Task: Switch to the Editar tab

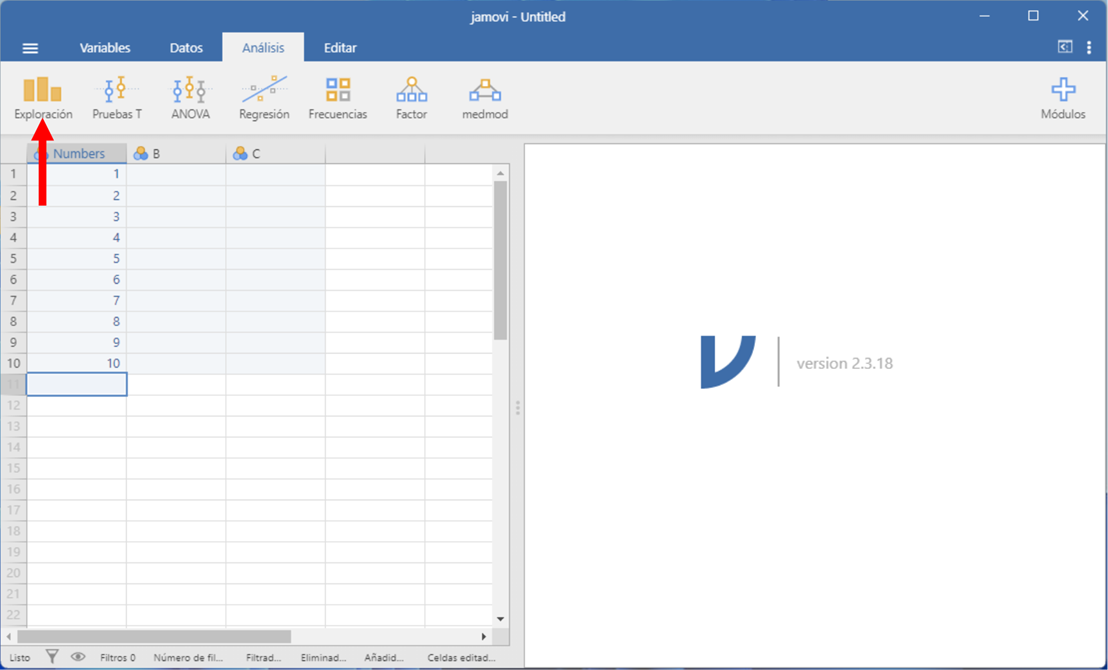Action: point(340,48)
